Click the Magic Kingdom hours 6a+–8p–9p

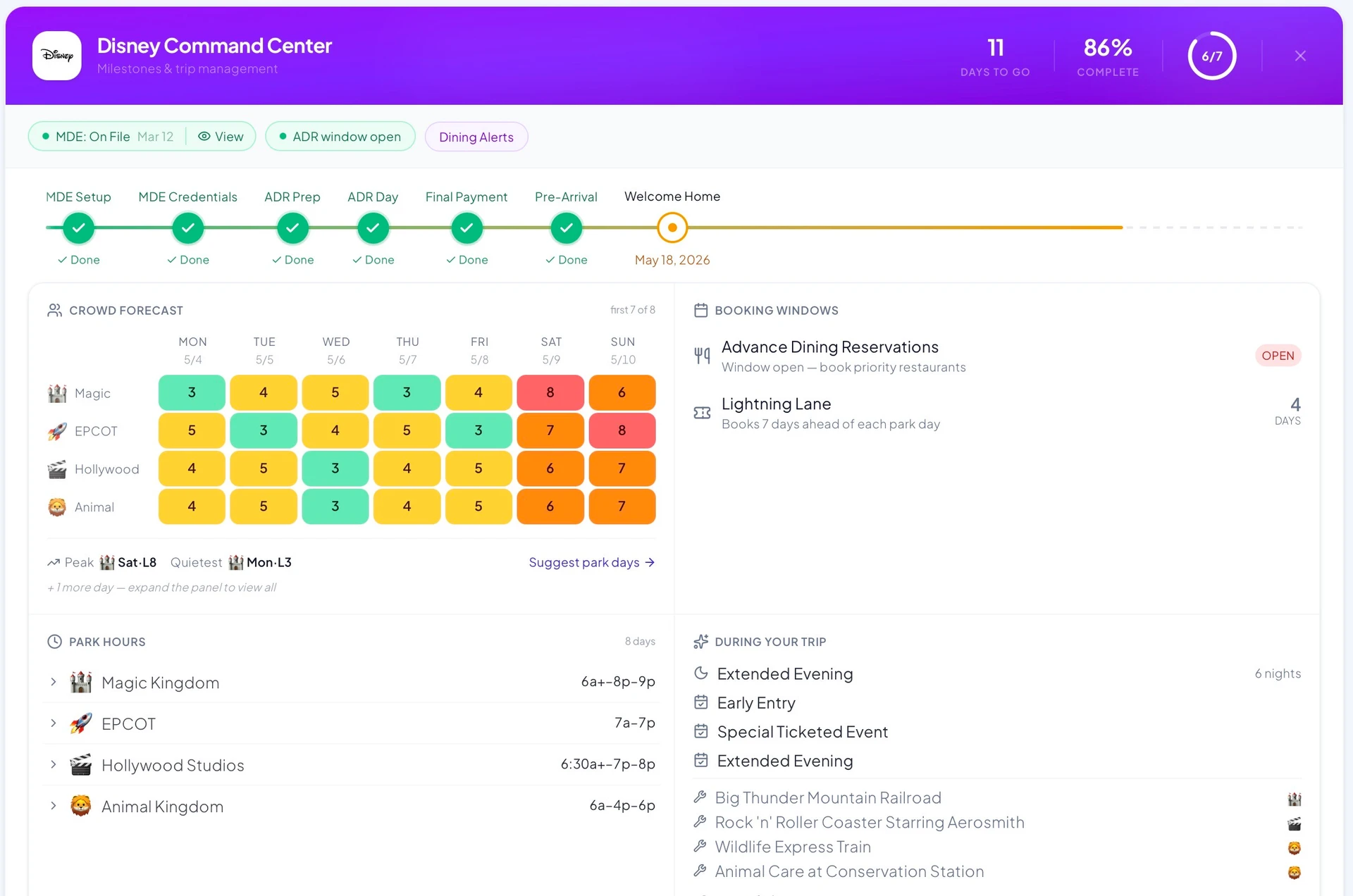point(618,682)
